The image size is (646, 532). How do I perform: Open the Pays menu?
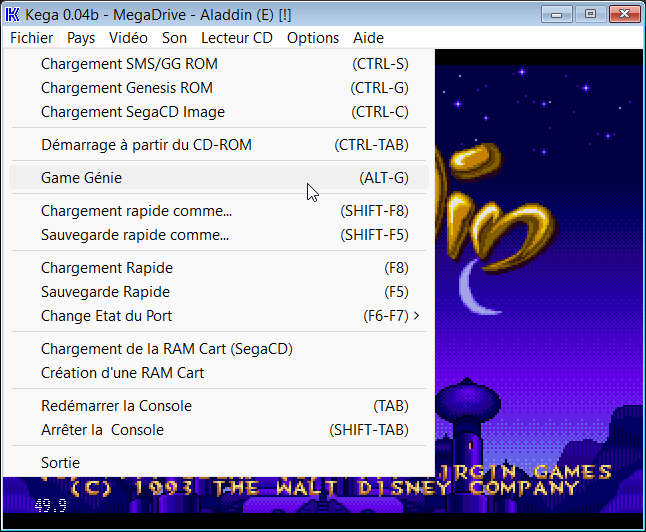point(81,38)
